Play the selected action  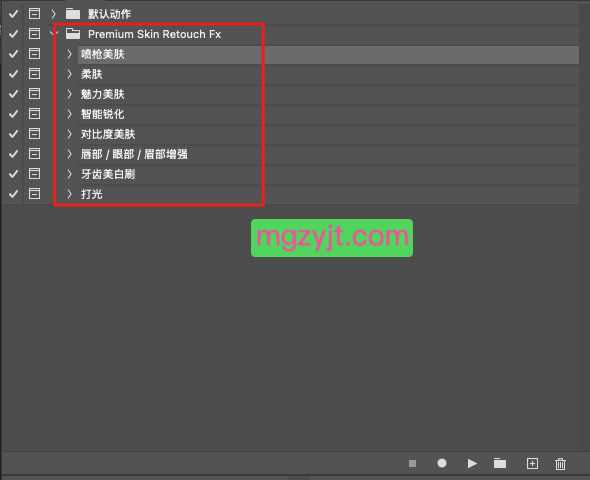472,463
